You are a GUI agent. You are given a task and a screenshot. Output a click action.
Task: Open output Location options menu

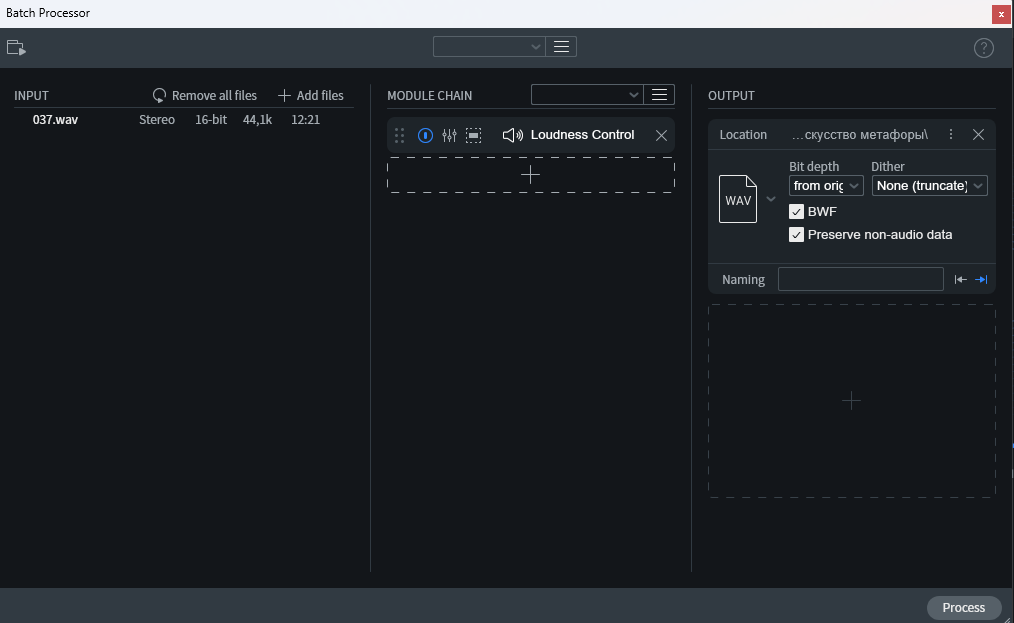coord(951,134)
